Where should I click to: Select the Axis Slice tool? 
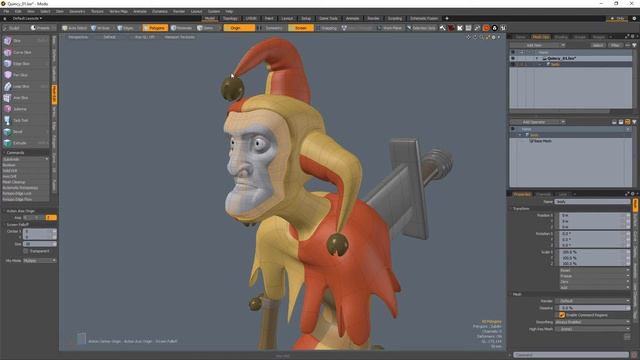[25, 98]
